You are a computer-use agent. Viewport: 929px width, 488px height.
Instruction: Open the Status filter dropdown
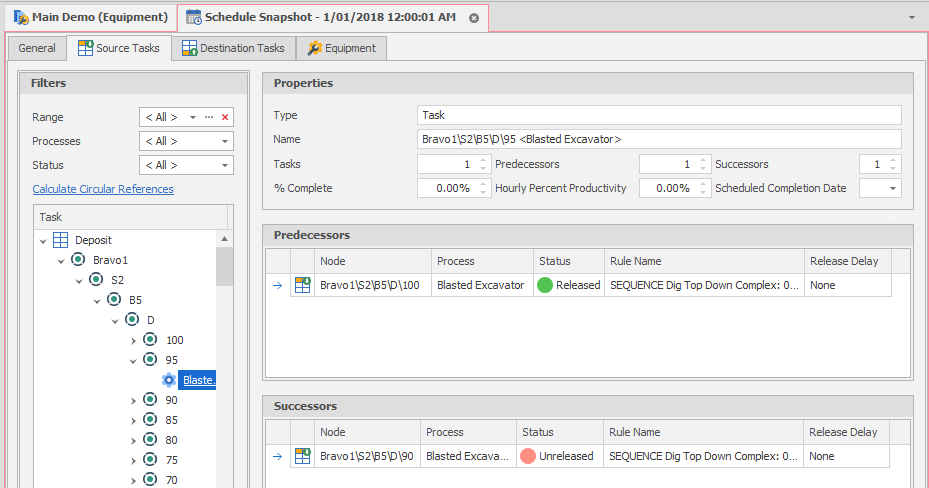click(225, 165)
